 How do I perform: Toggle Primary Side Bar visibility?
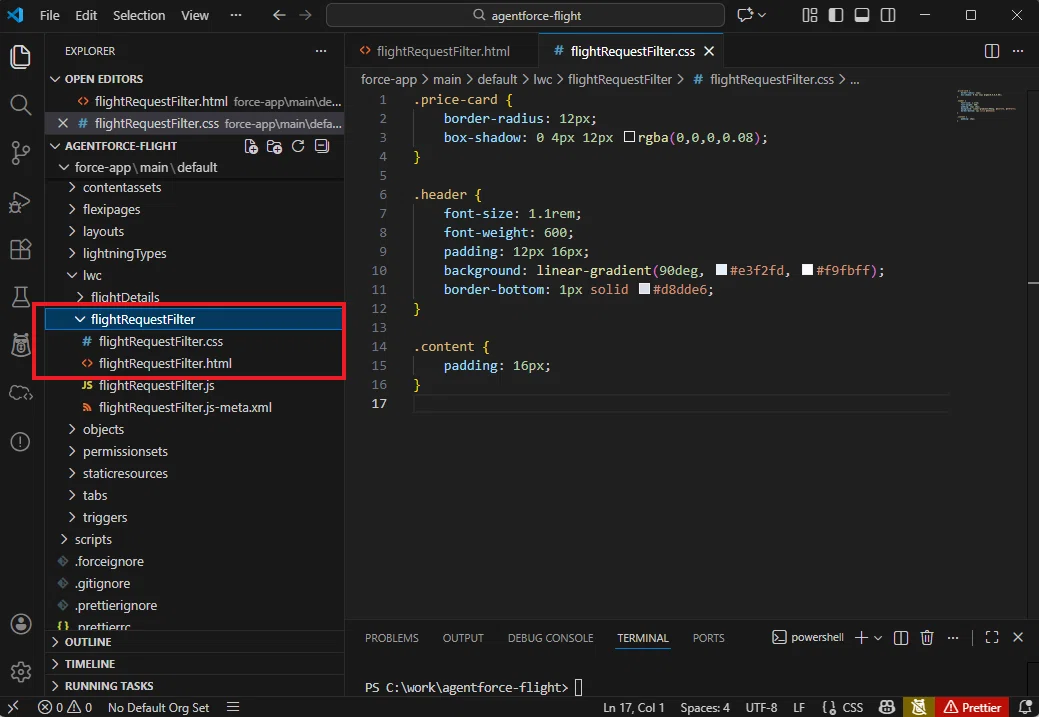click(x=836, y=15)
